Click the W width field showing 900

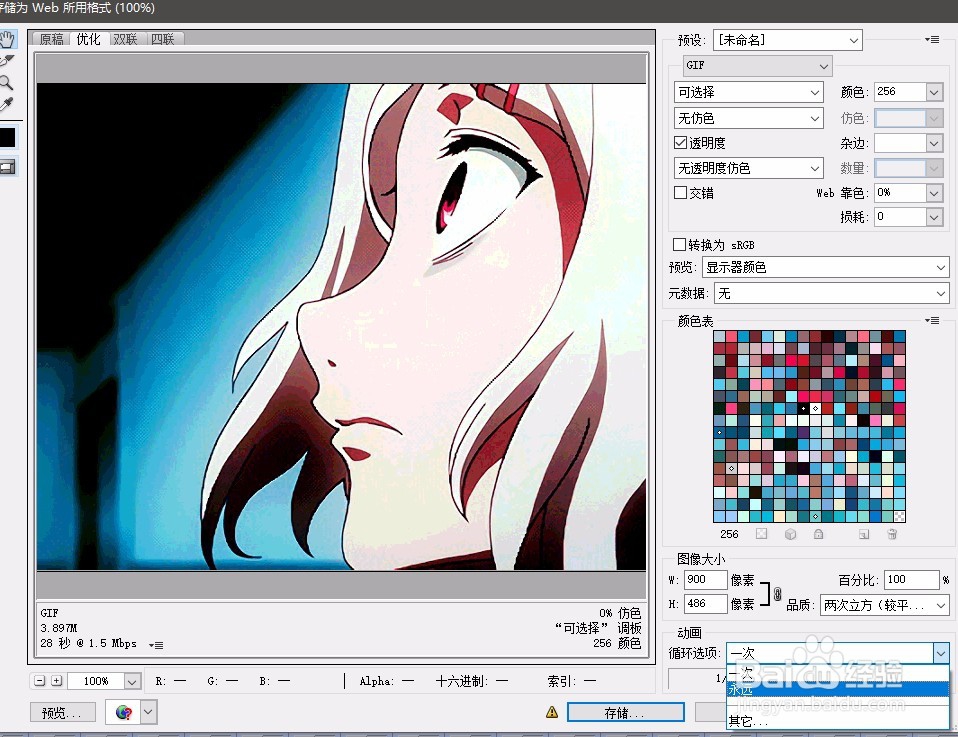point(705,579)
